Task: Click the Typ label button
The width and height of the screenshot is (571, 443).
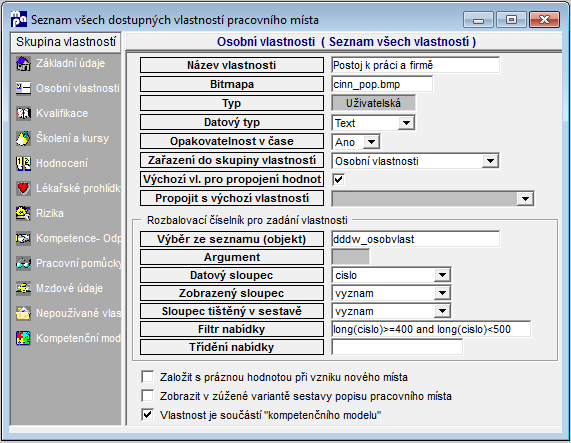Action: pyautogui.click(x=232, y=103)
